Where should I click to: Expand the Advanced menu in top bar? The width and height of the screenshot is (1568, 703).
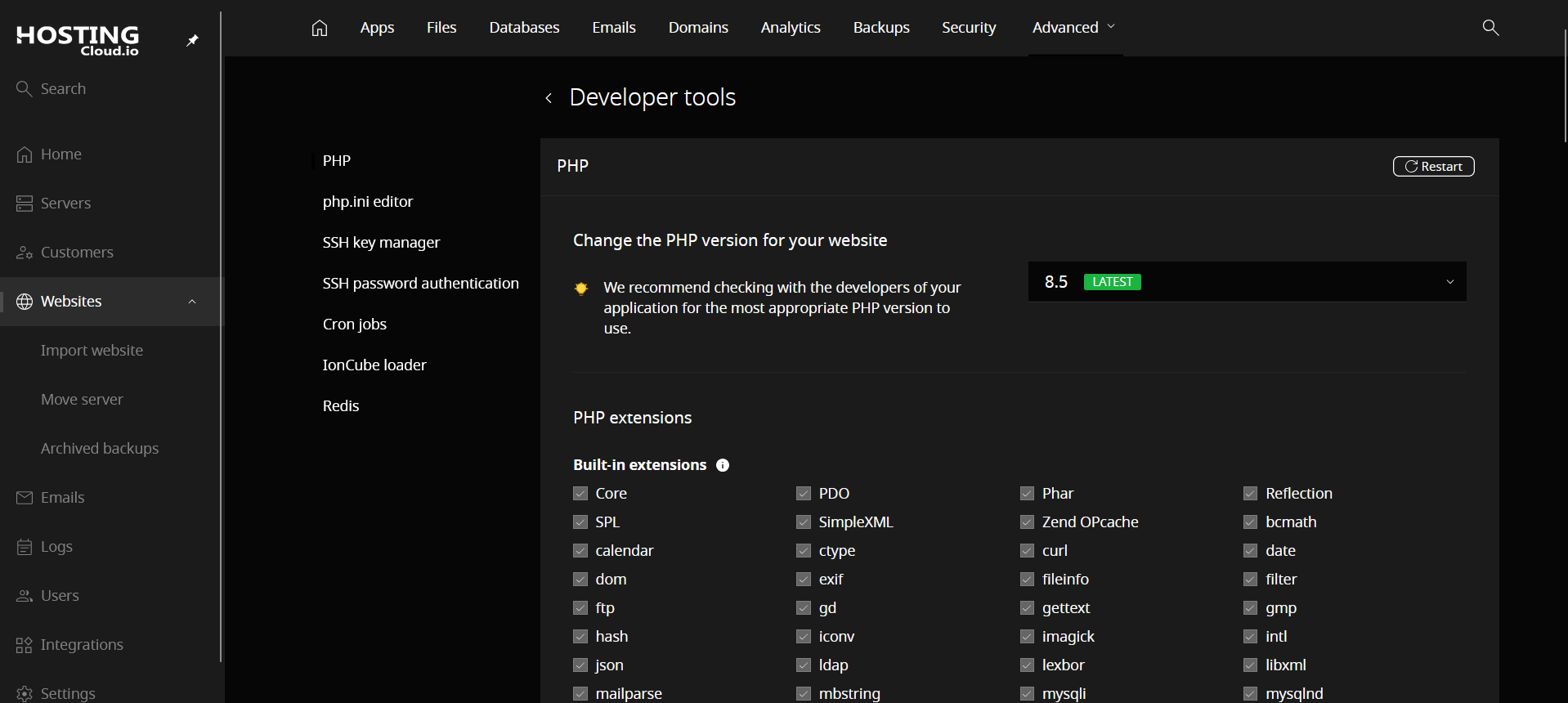click(1073, 28)
